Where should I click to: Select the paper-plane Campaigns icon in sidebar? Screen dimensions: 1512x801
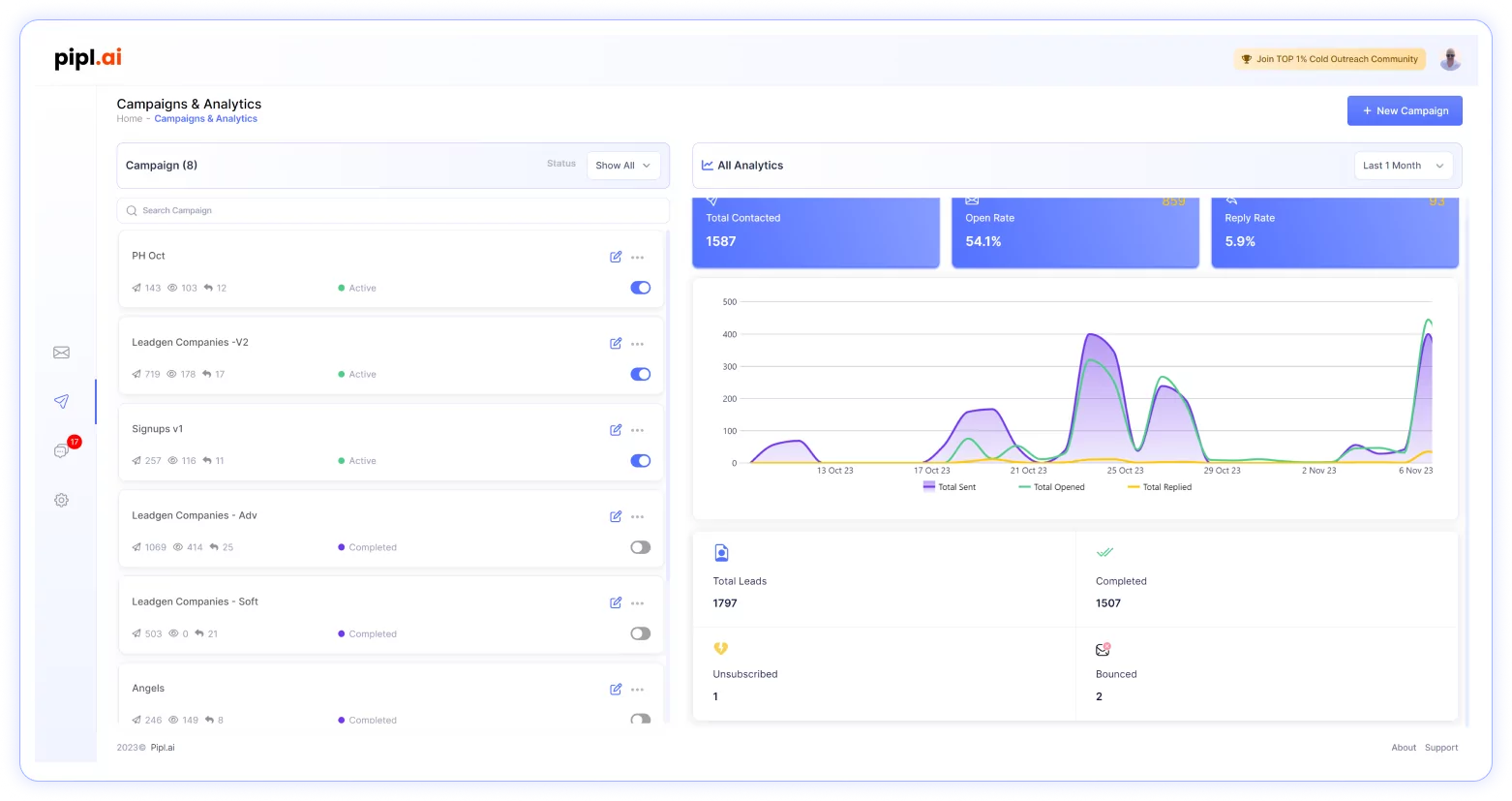tap(61, 401)
